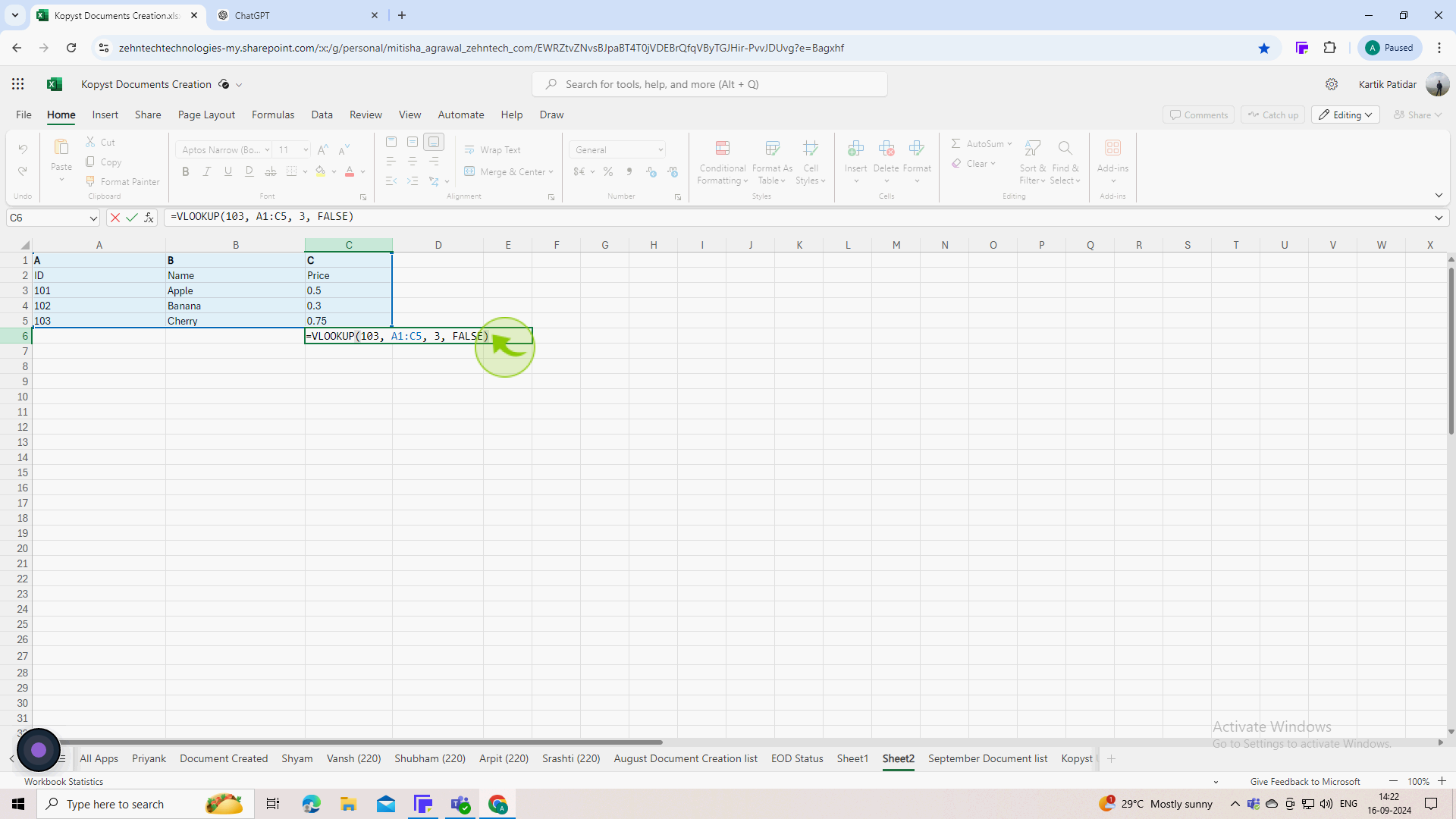Toggle italic formatting on selected cell
The width and height of the screenshot is (1456, 819).
point(207,171)
